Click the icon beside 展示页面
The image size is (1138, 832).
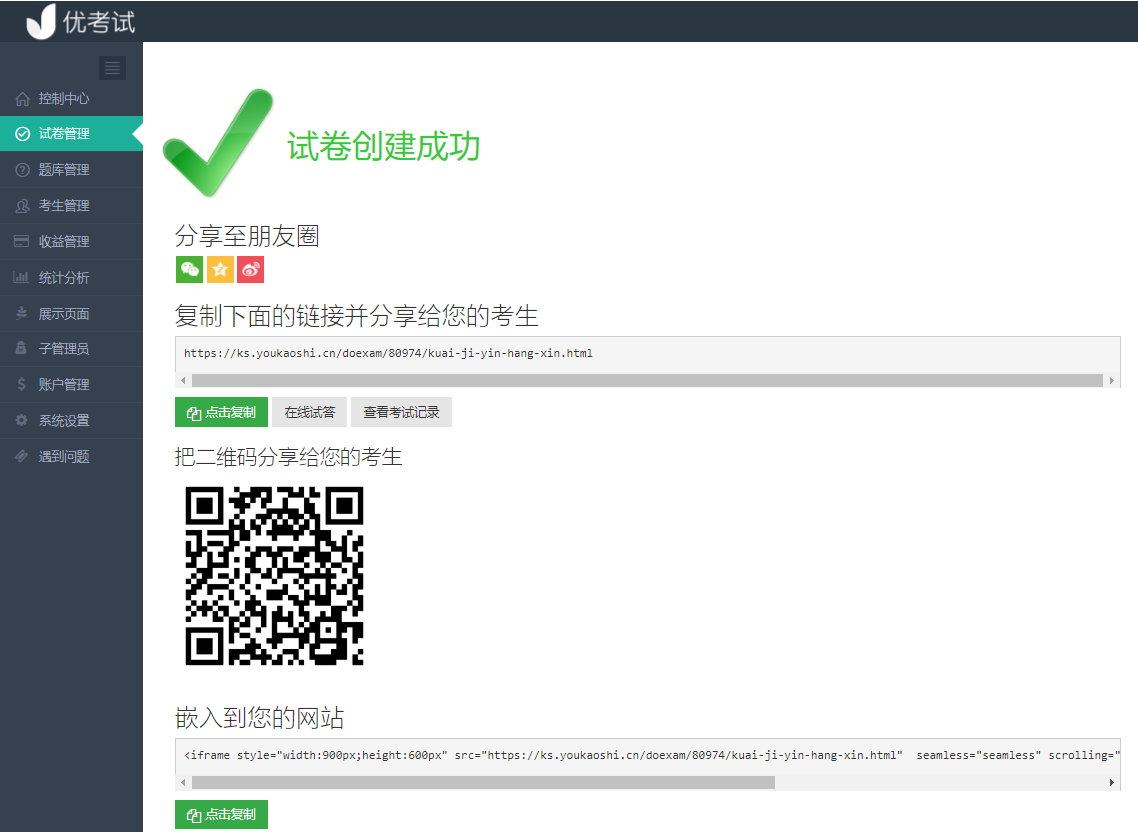pyautogui.click(x=22, y=313)
